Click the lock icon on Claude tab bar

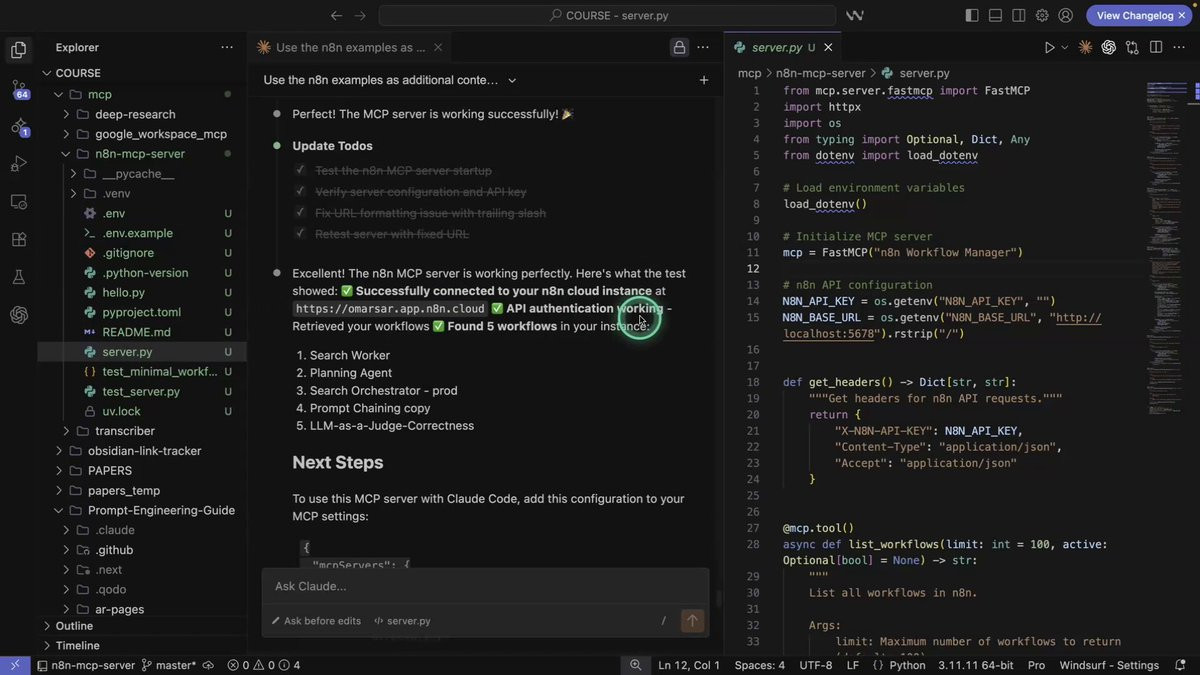679,47
